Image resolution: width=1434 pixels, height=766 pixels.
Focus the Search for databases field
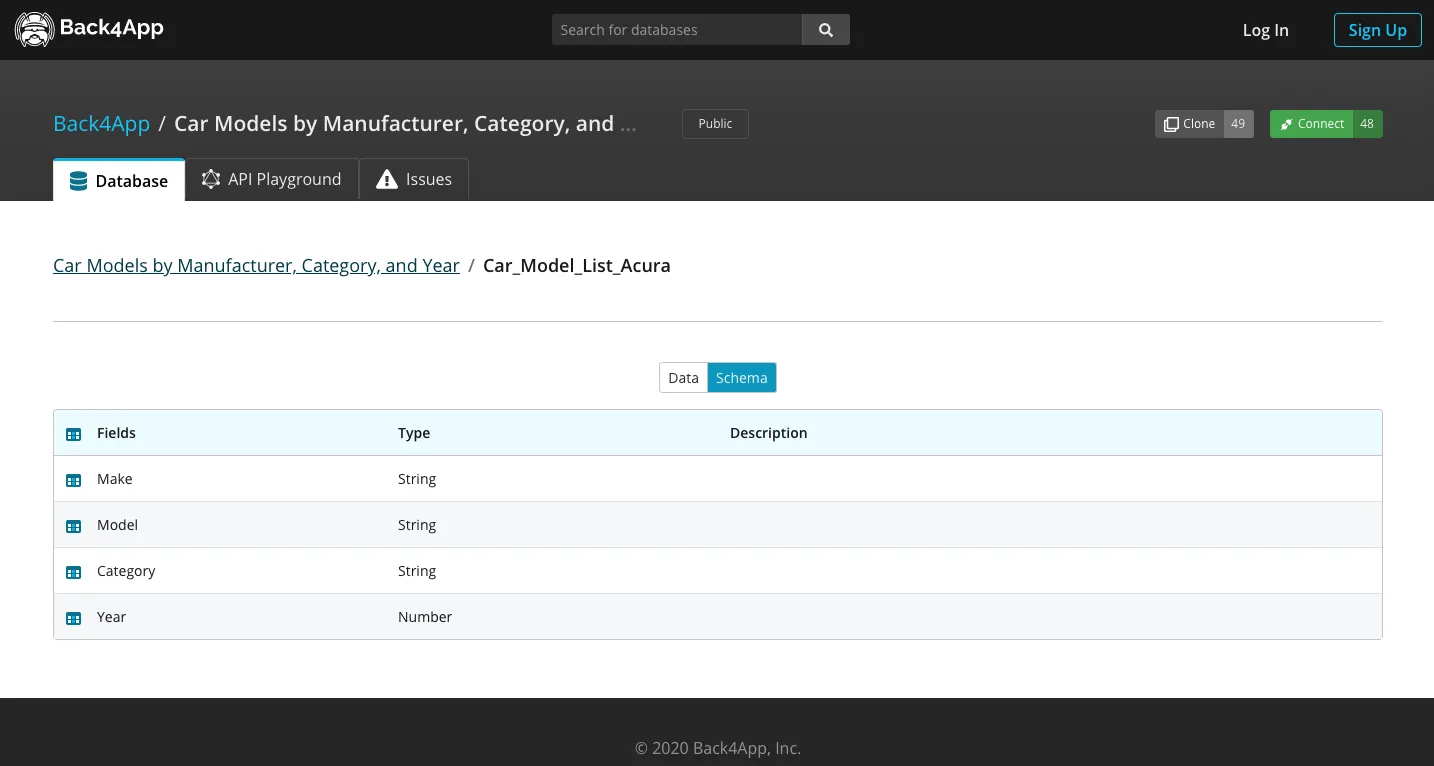[x=677, y=30]
